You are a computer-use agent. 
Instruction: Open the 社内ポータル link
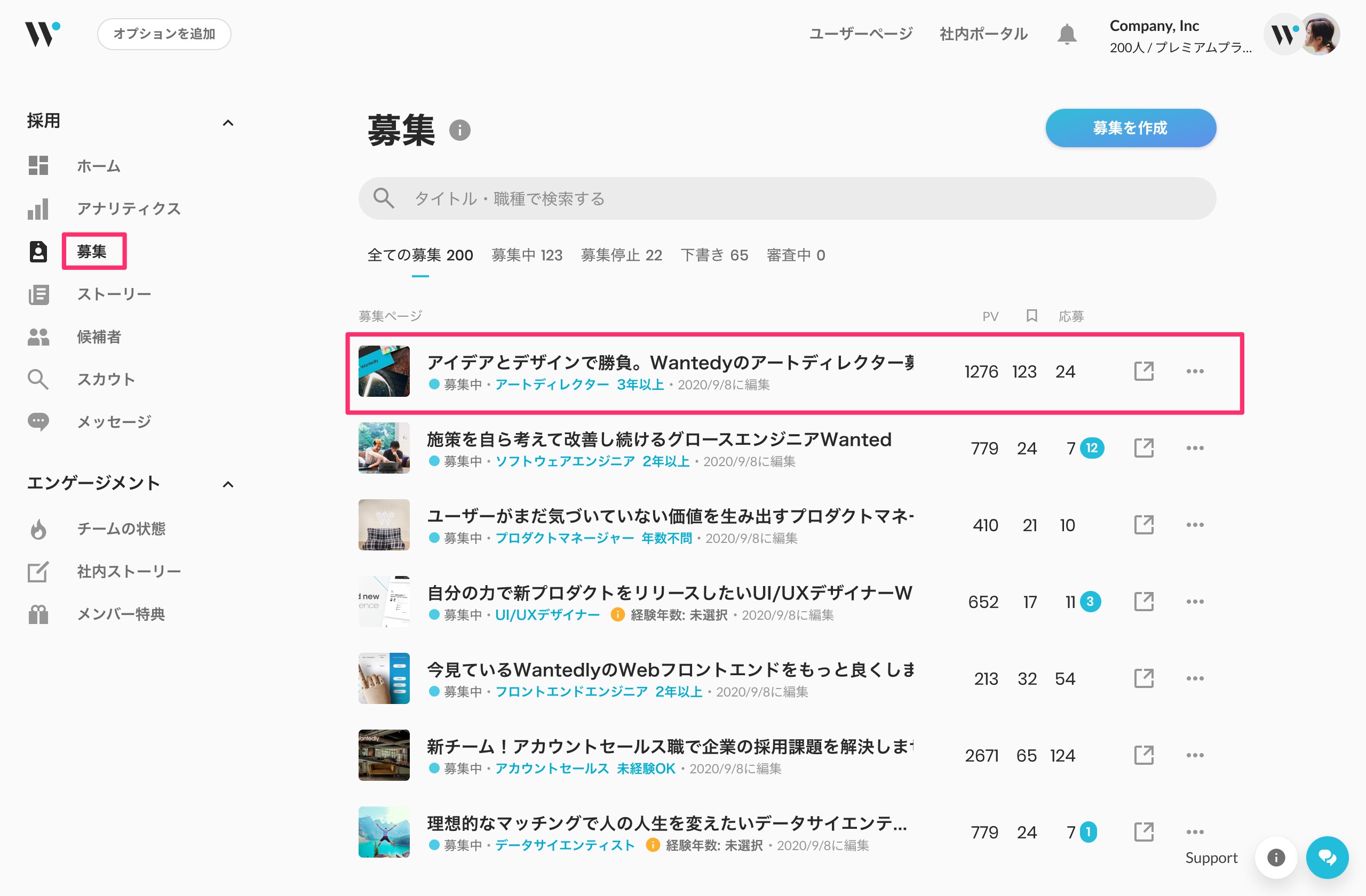coord(983,34)
